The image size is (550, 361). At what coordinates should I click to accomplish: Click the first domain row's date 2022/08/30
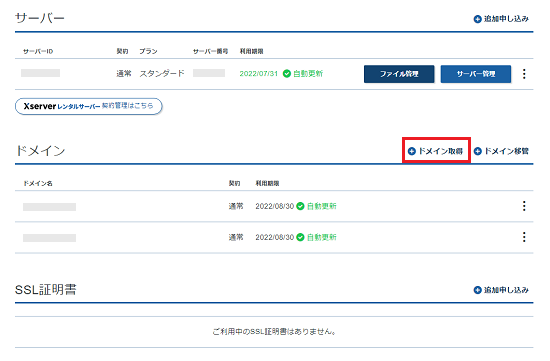(274, 206)
